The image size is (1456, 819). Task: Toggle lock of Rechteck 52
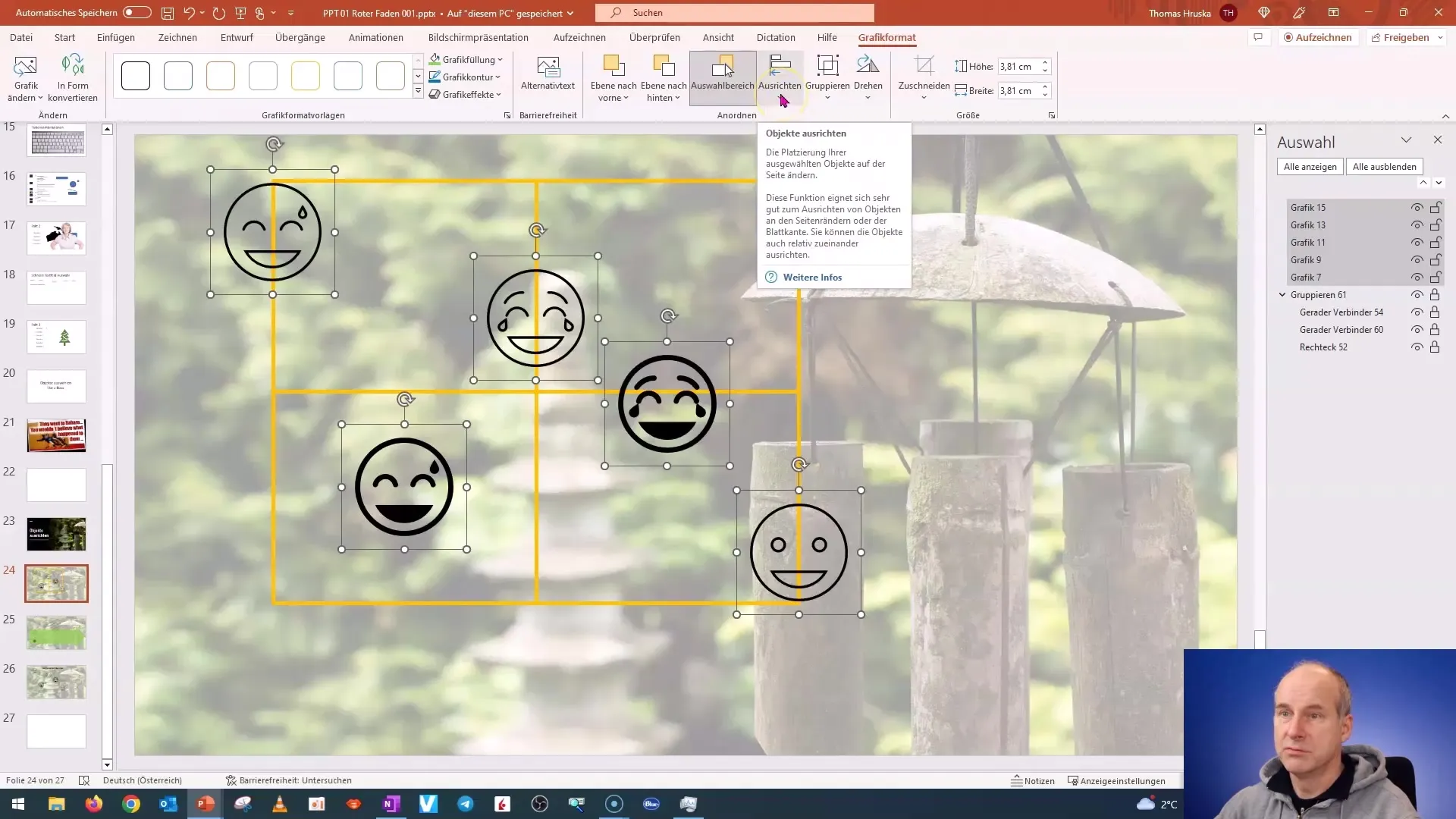[1435, 347]
